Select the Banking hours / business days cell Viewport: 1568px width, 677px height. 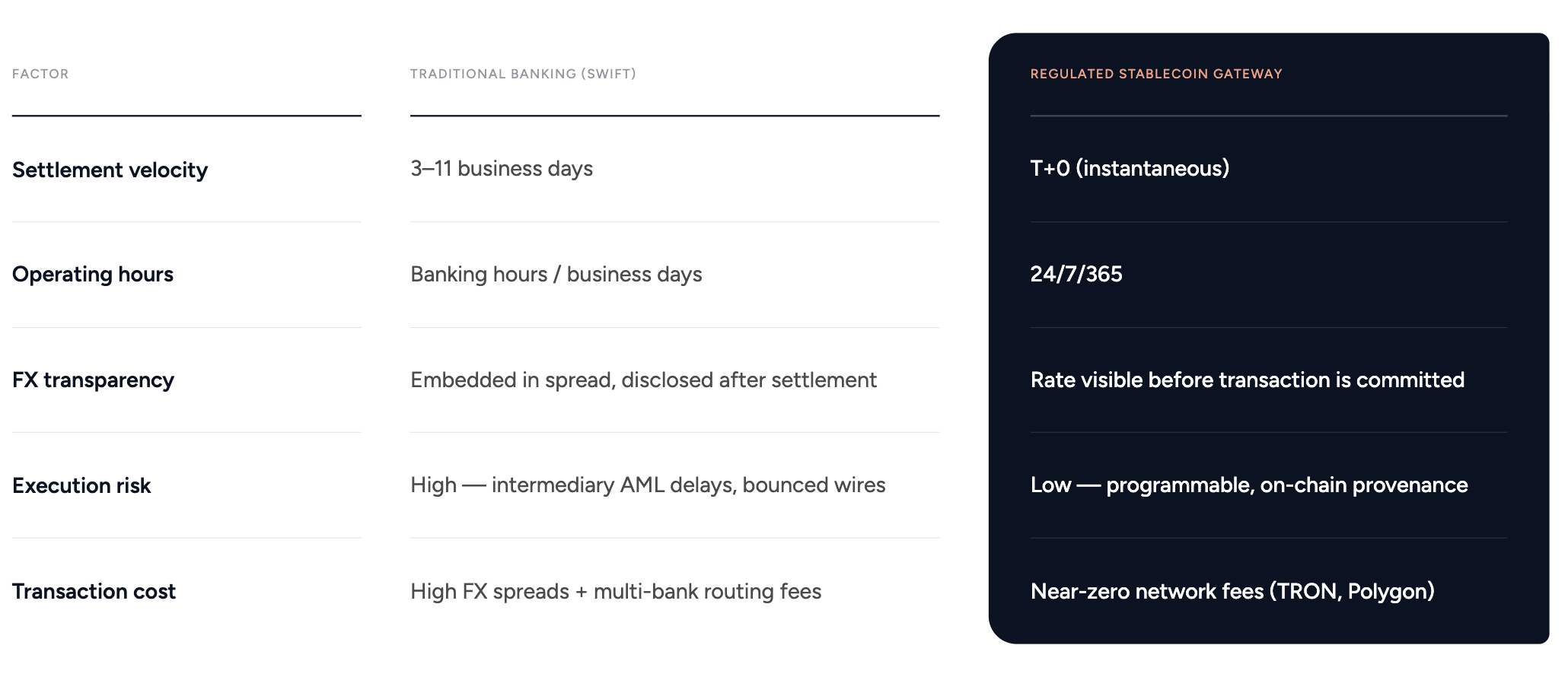556,275
